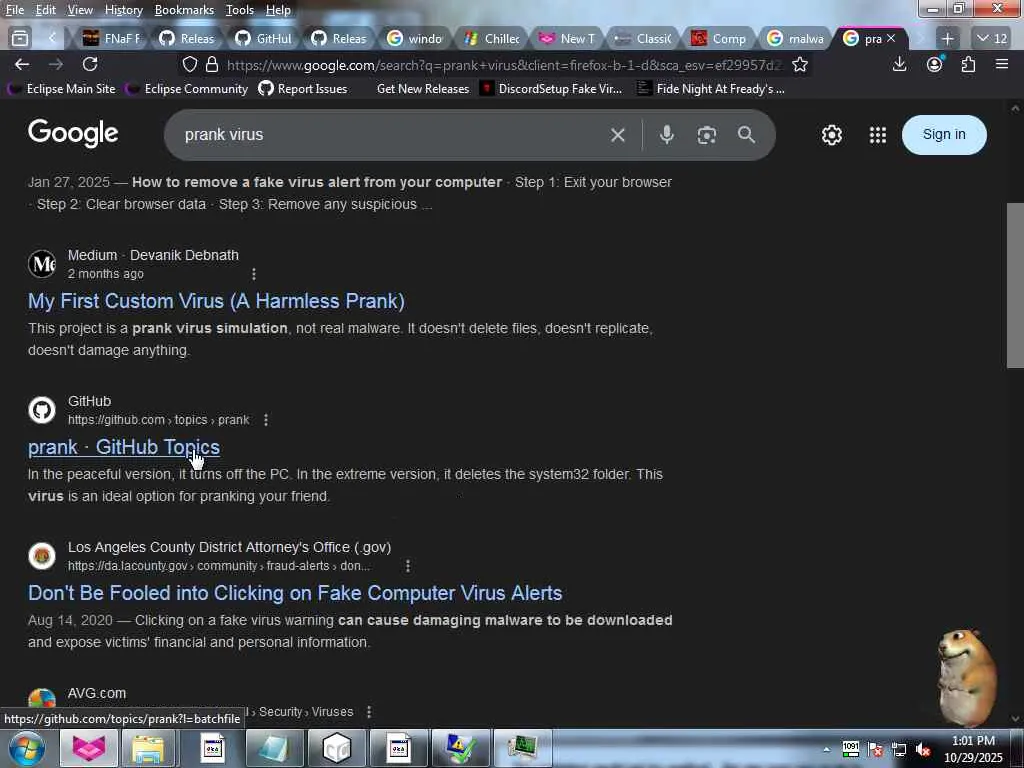The width and height of the screenshot is (1024, 768).
Task: Show hidden tray icons arrow
Action: 826,750
